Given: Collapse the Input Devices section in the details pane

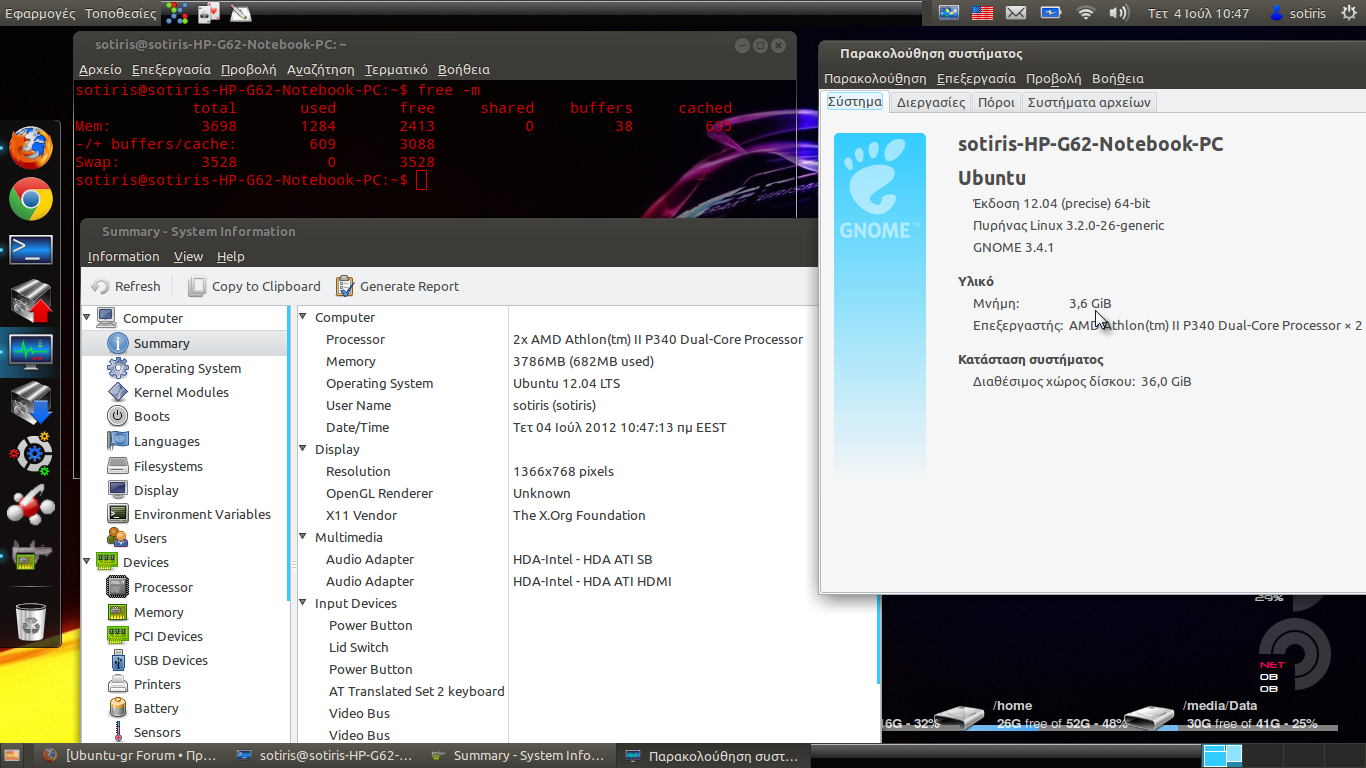Looking at the screenshot, I should [303, 603].
